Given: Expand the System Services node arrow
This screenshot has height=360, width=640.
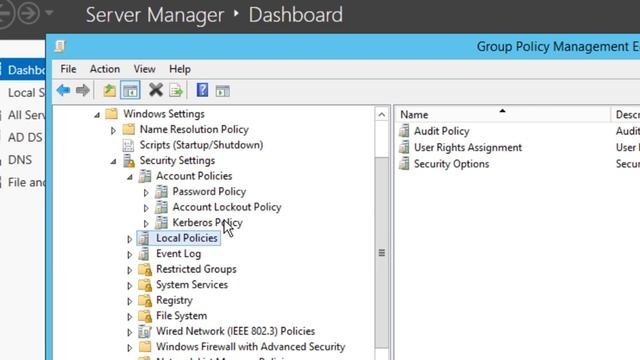Looking at the screenshot, I should click(129, 285).
